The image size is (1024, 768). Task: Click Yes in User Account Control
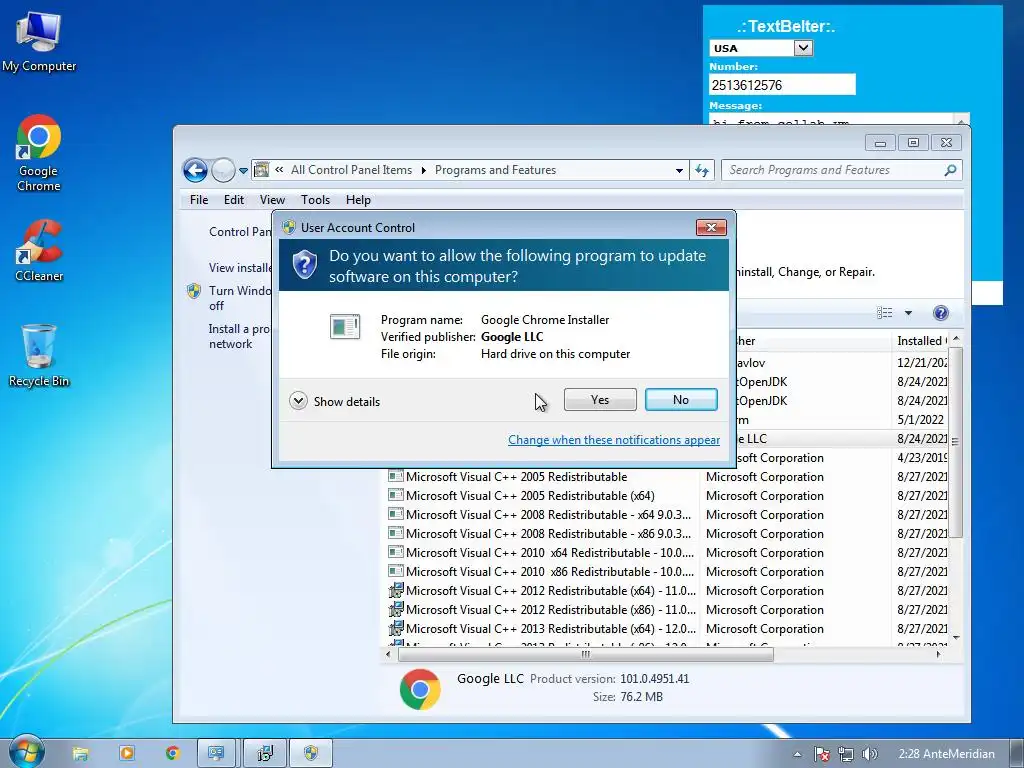click(x=600, y=400)
